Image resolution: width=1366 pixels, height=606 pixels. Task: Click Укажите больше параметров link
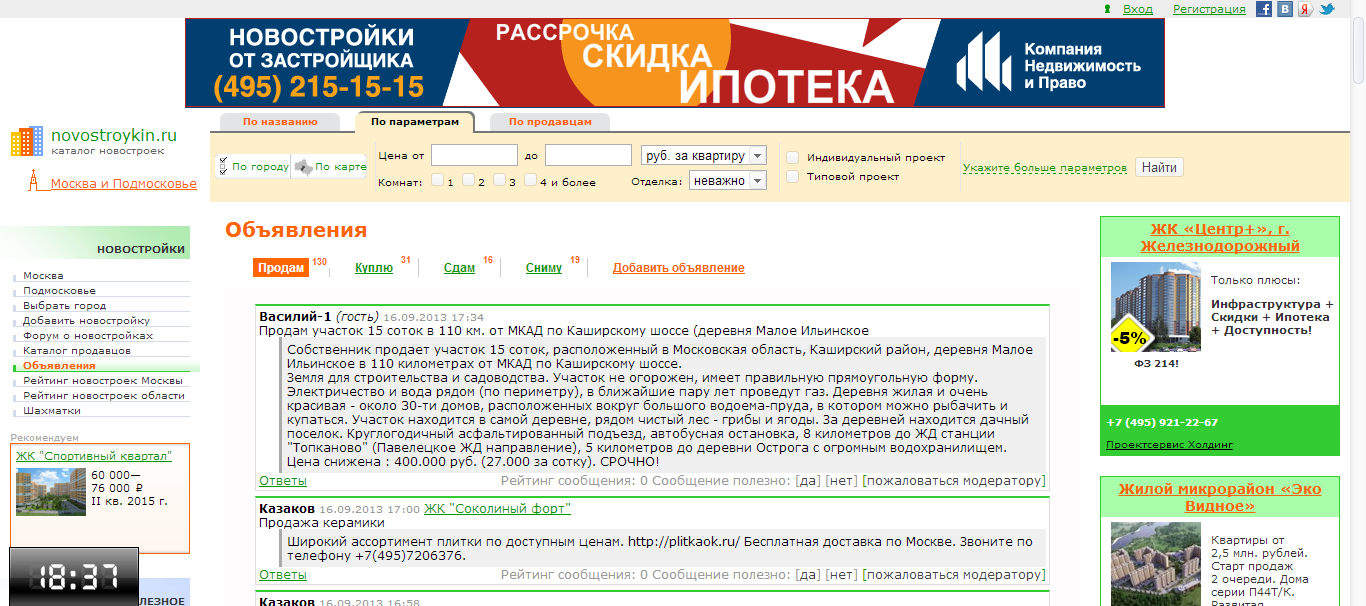[1044, 168]
